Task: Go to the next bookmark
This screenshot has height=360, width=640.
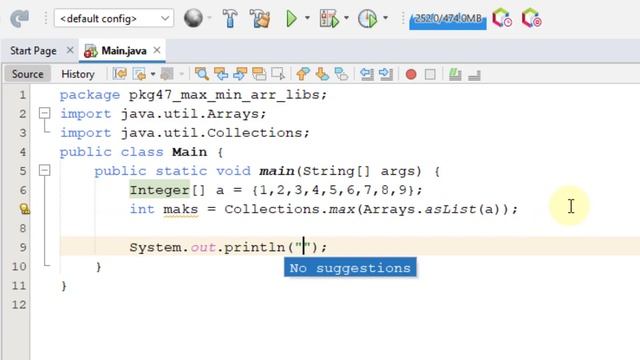Action: tap(322, 74)
